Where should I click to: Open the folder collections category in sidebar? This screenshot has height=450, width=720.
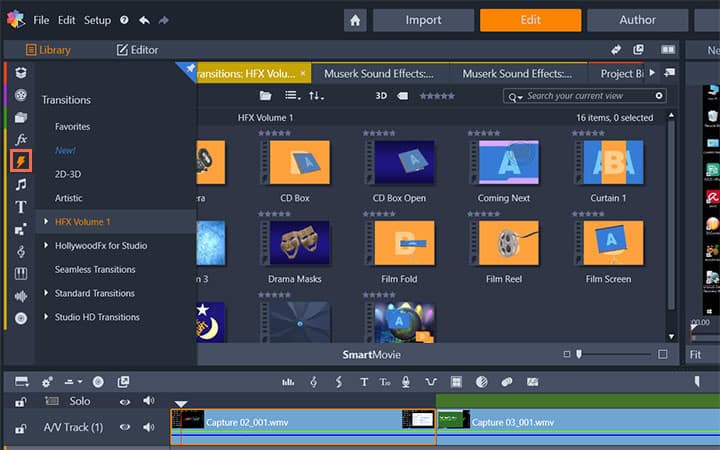pos(21,118)
